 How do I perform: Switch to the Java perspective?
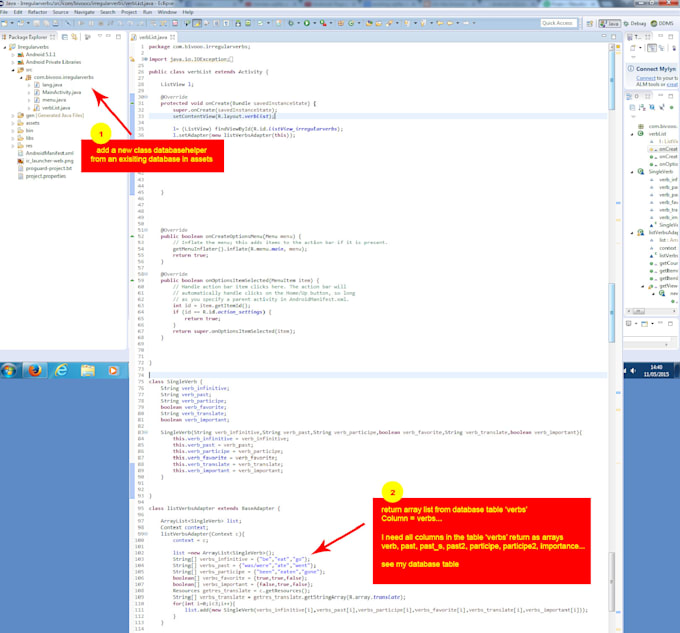click(610, 23)
